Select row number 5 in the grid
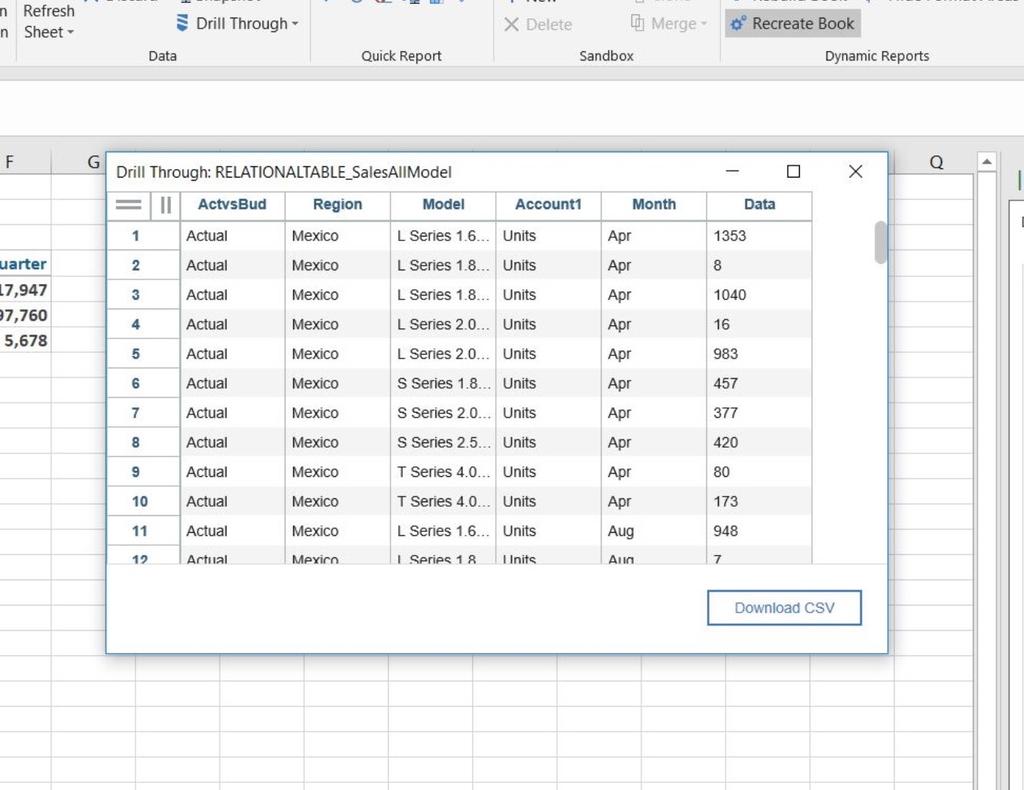This screenshot has width=1024, height=790. pyautogui.click(x=143, y=354)
